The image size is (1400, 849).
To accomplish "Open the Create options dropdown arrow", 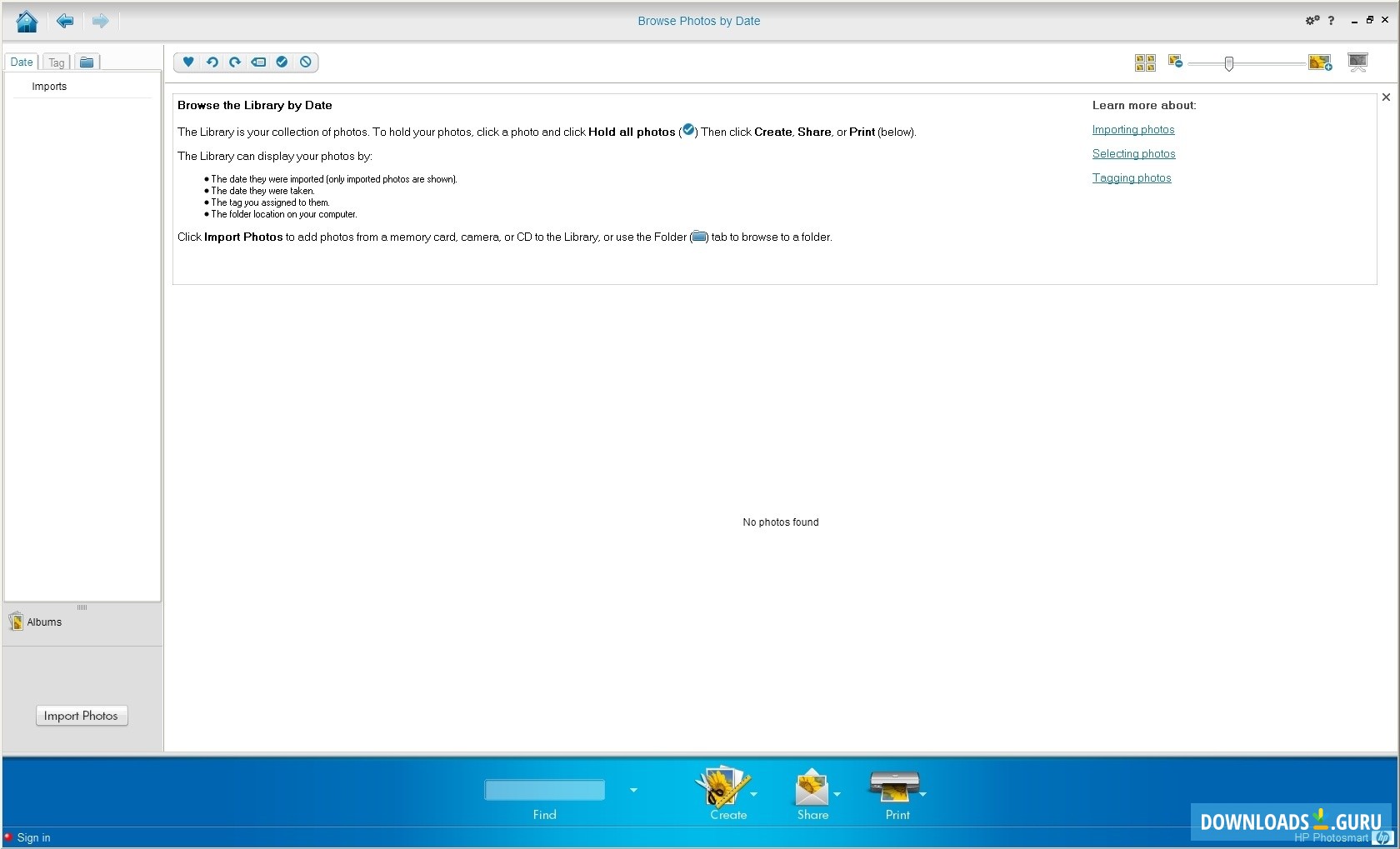I will (754, 796).
